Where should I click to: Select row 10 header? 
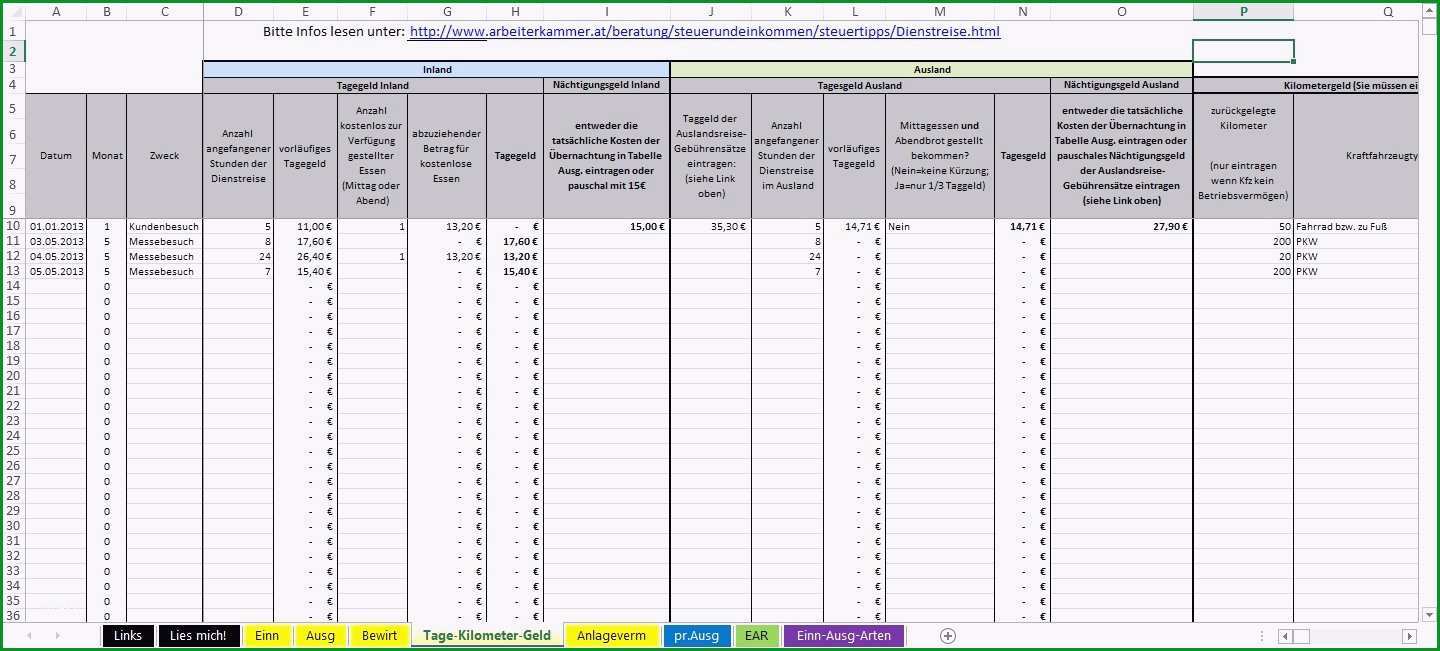(x=13, y=226)
